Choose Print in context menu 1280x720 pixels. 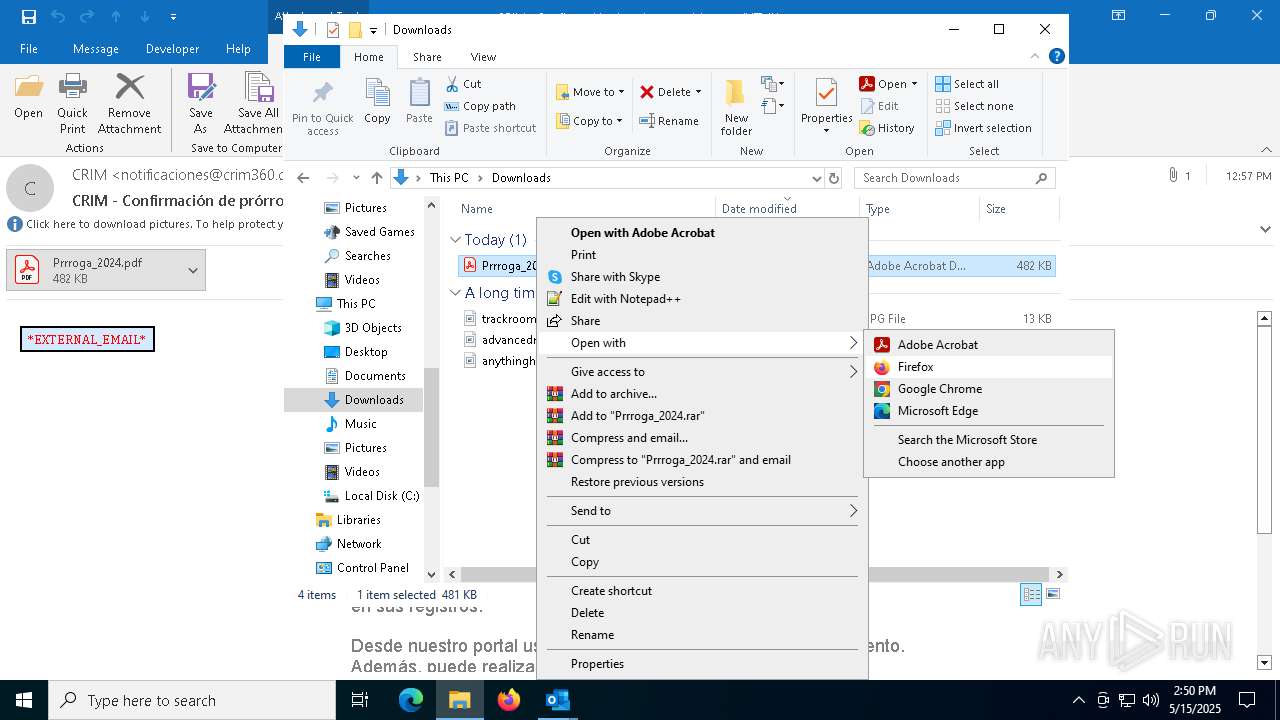point(702,255)
